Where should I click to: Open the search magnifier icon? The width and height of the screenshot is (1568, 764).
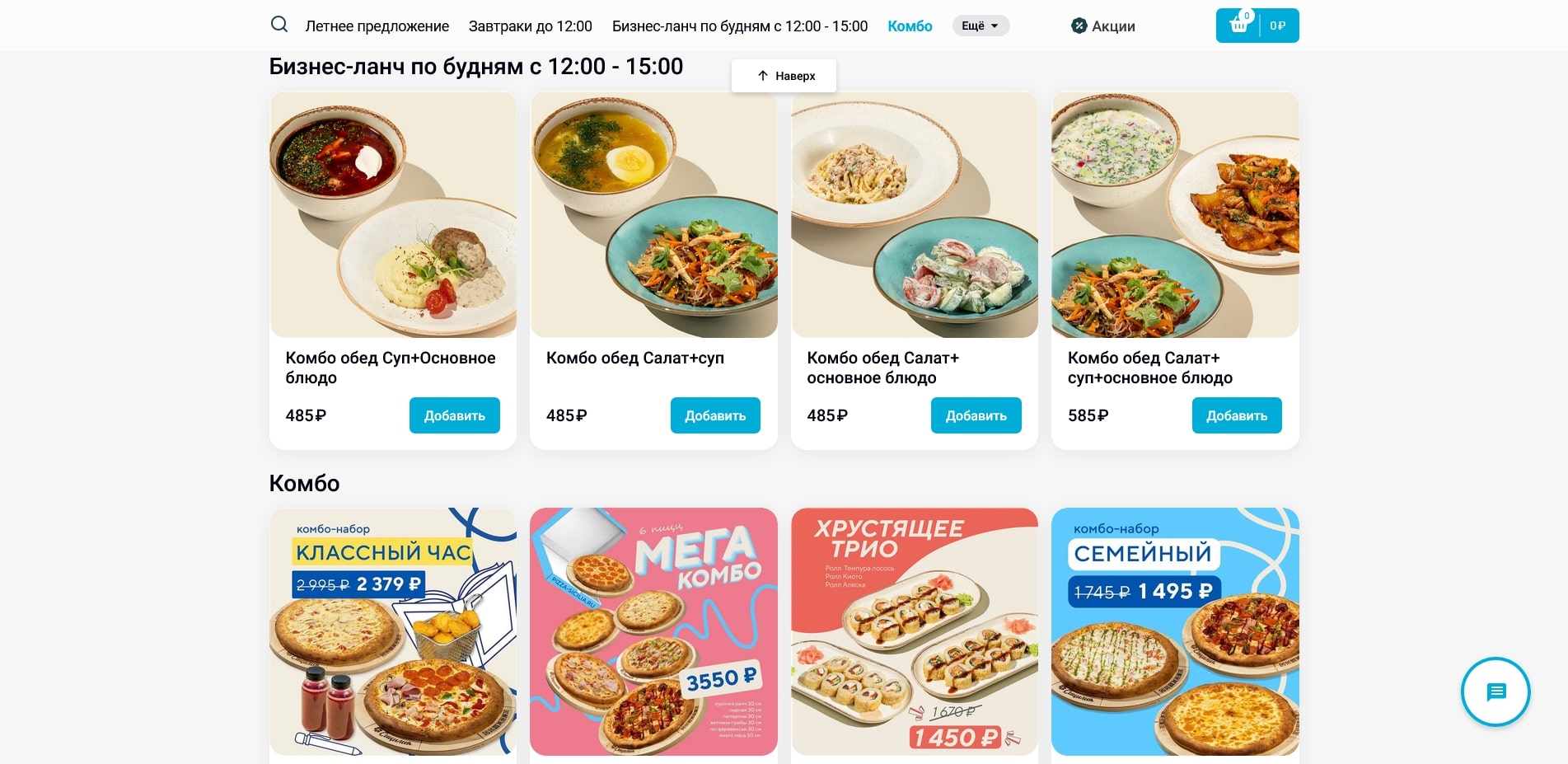tap(279, 25)
